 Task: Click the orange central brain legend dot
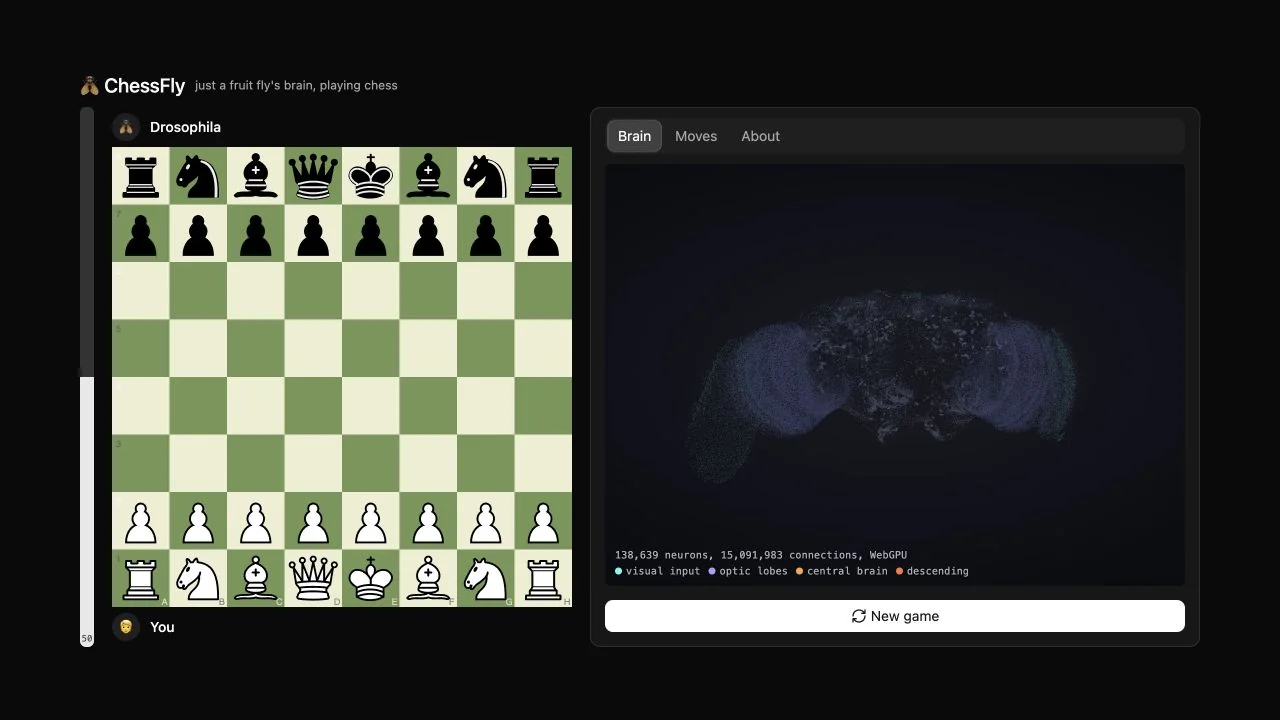point(799,571)
